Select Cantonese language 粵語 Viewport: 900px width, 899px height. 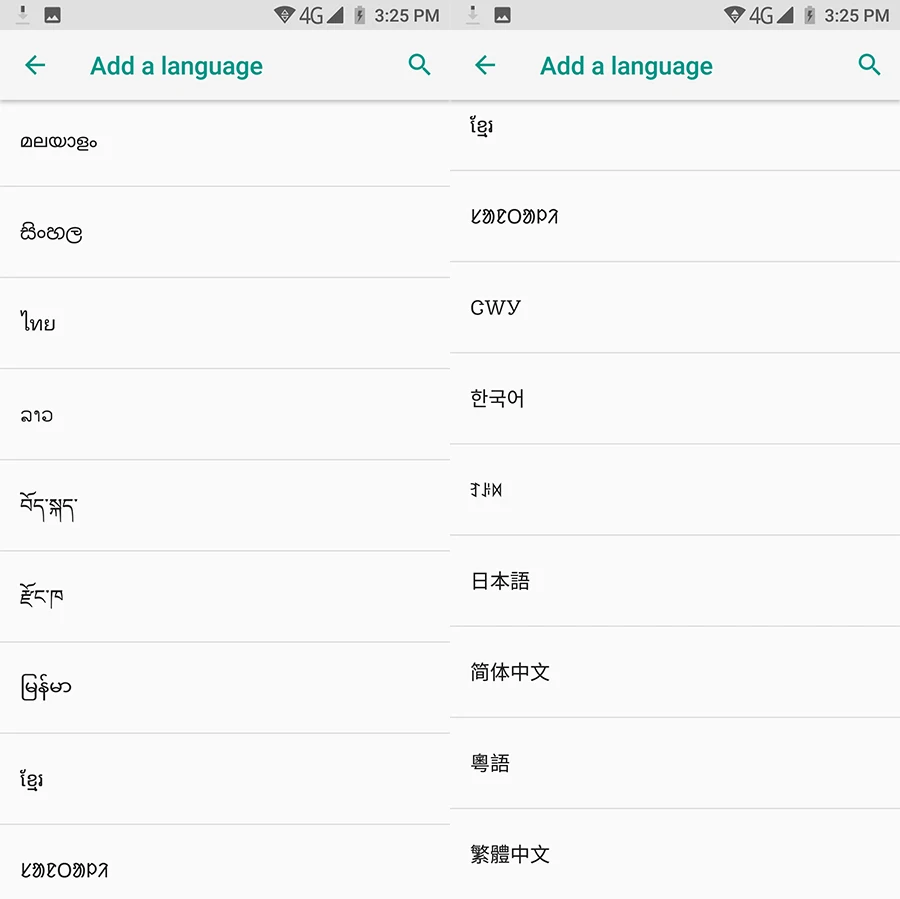pos(675,763)
